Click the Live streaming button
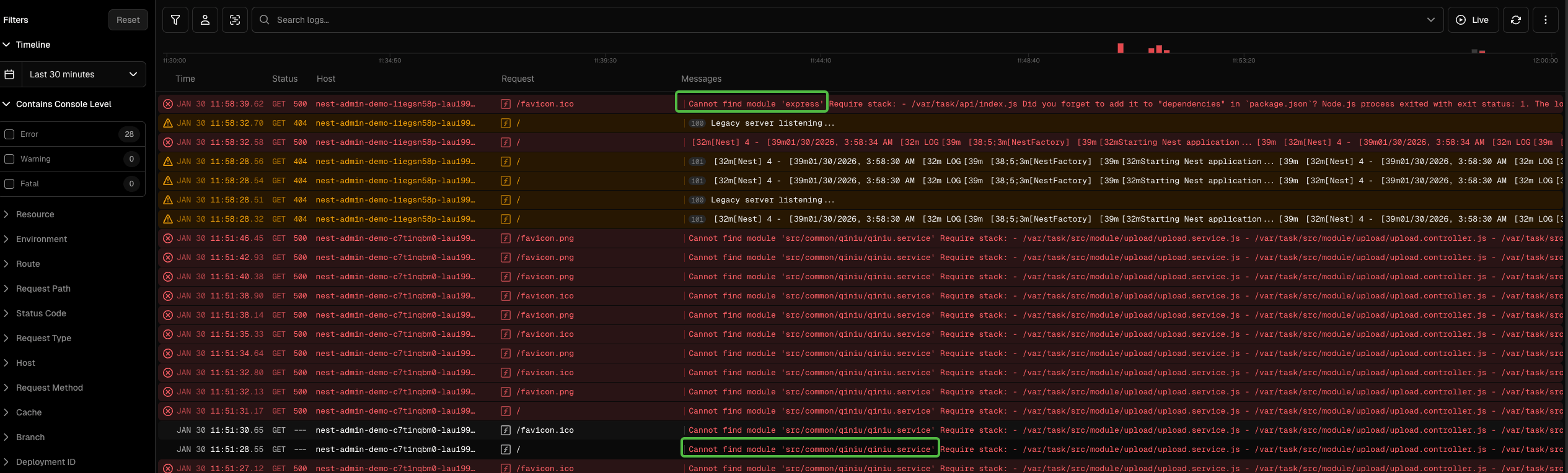Screen dimensions: 1568x473 pyautogui.click(x=1473, y=20)
